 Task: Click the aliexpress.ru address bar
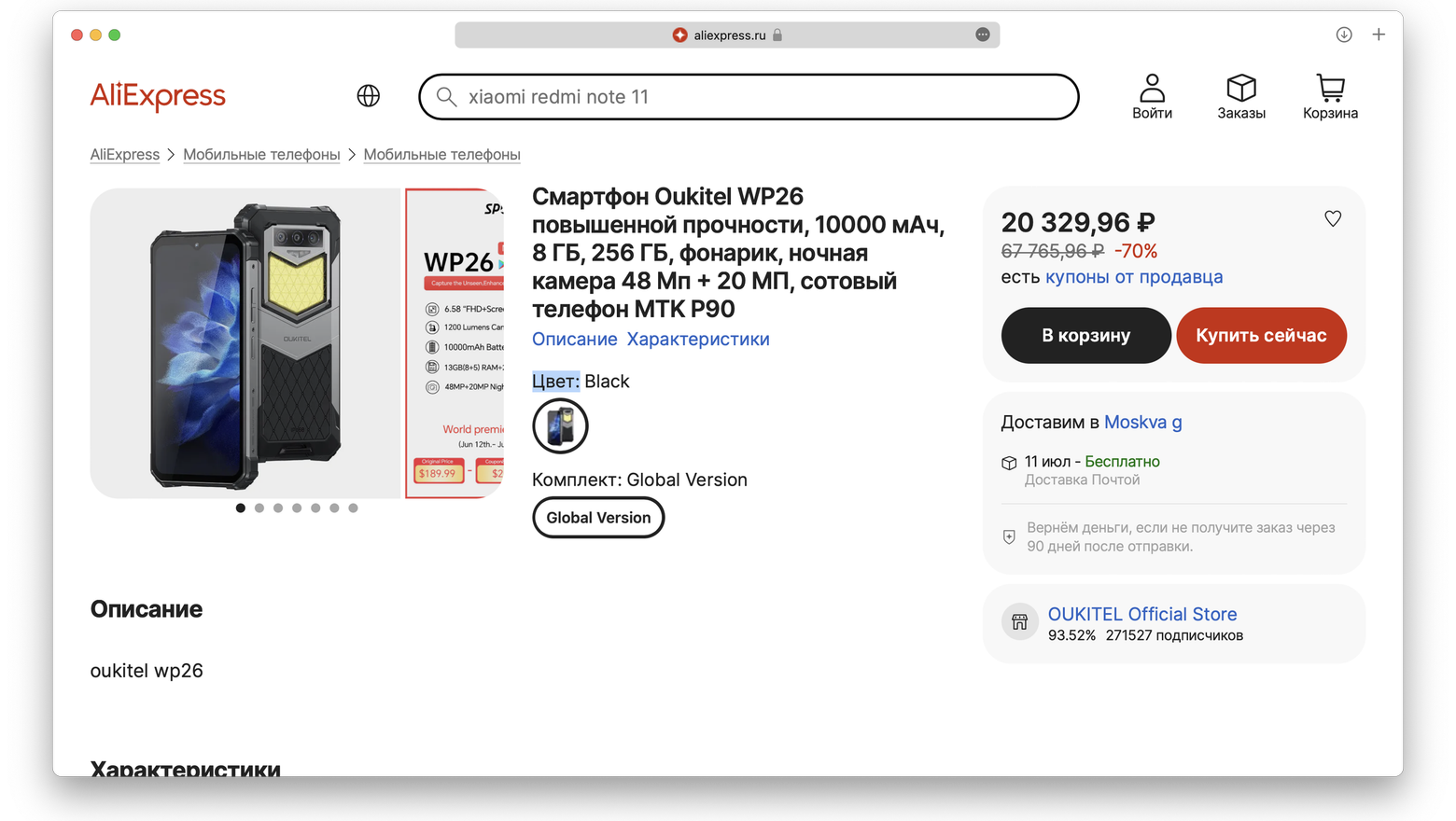(x=727, y=35)
